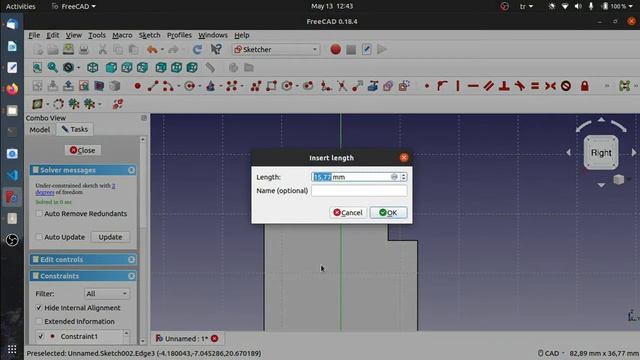Screen dimensions: 640x360
Task: Click the Name (optional) input field
Action: [x=359, y=191]
